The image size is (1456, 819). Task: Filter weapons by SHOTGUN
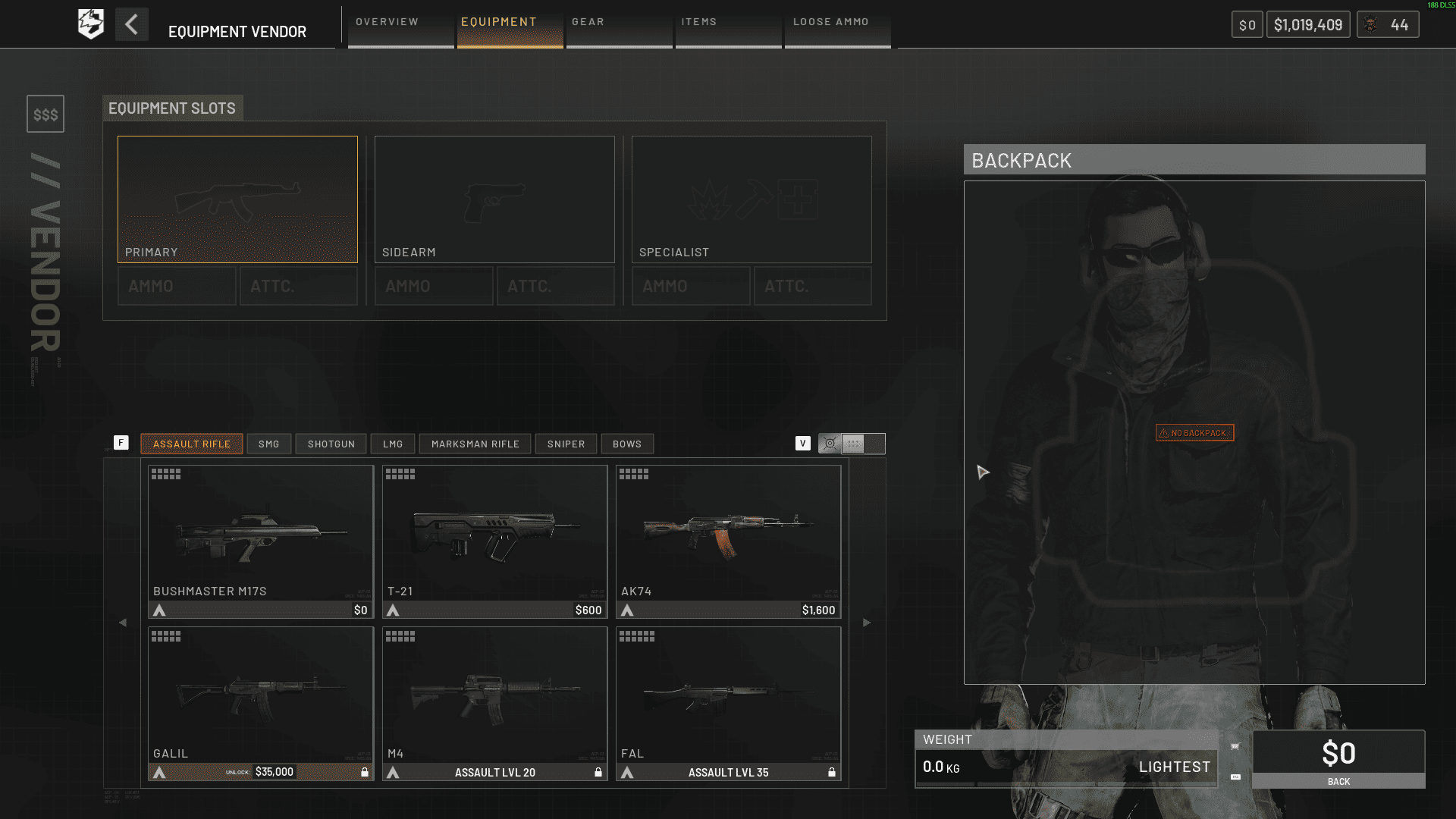[x=331, y=444]
